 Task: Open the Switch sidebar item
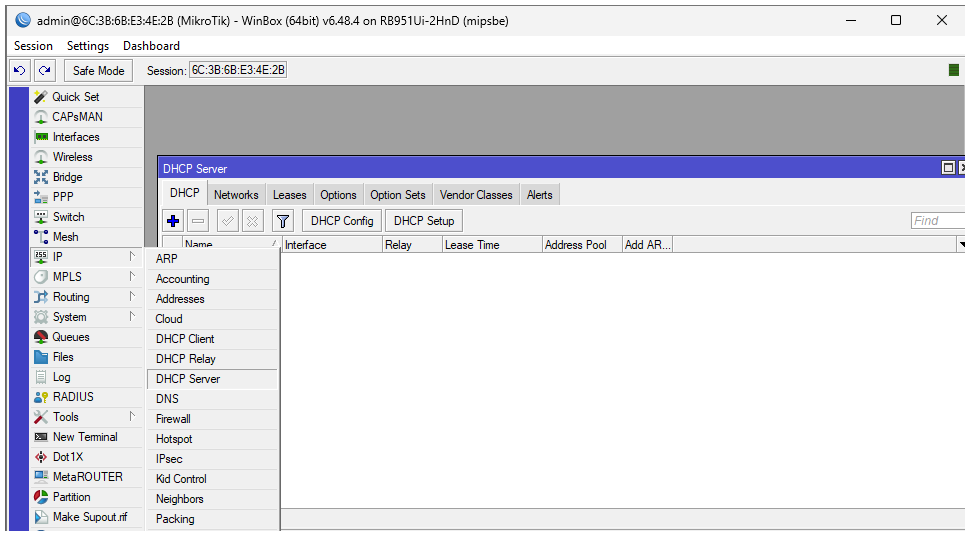(87, 217)
